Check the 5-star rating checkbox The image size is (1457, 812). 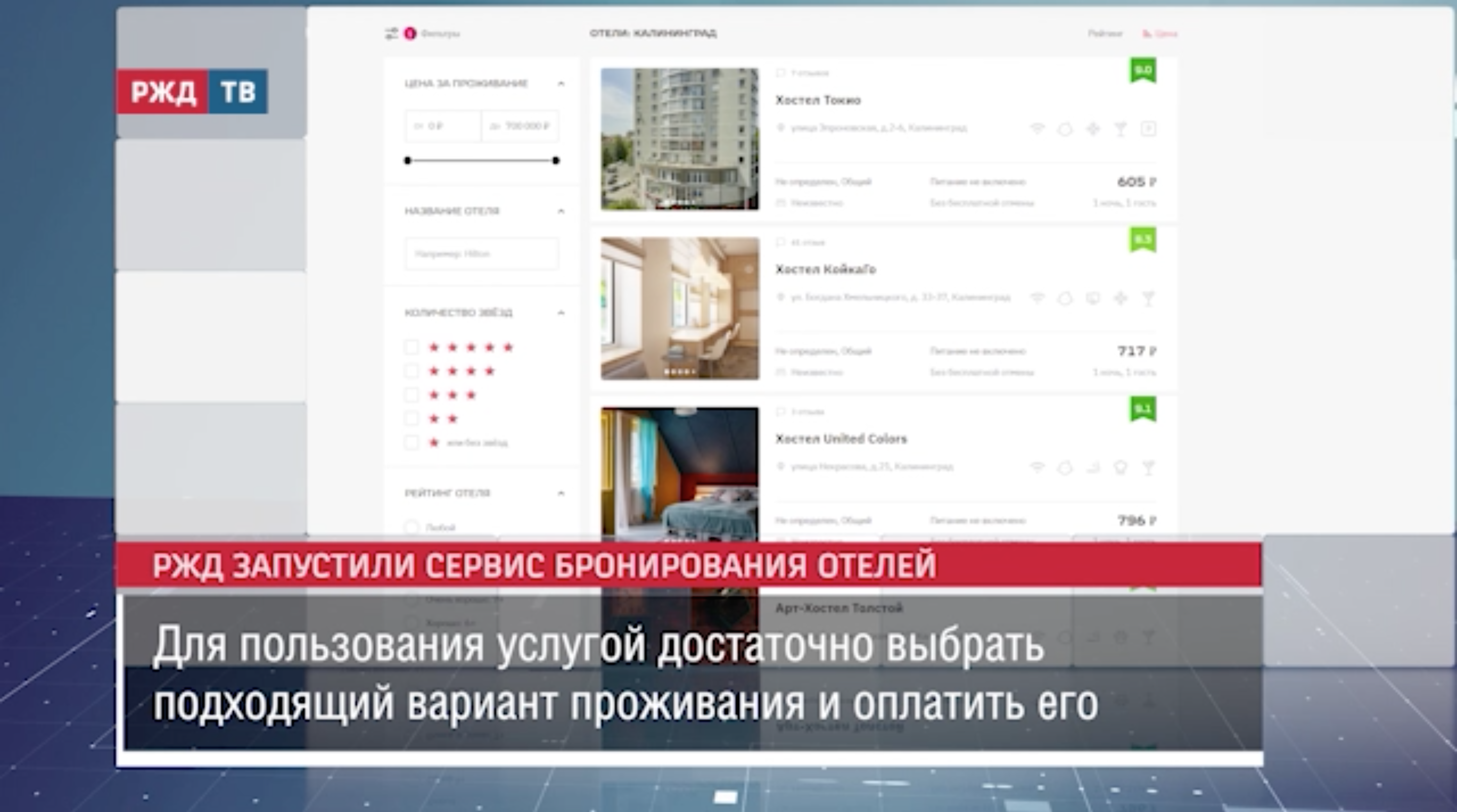pos(412,347)
